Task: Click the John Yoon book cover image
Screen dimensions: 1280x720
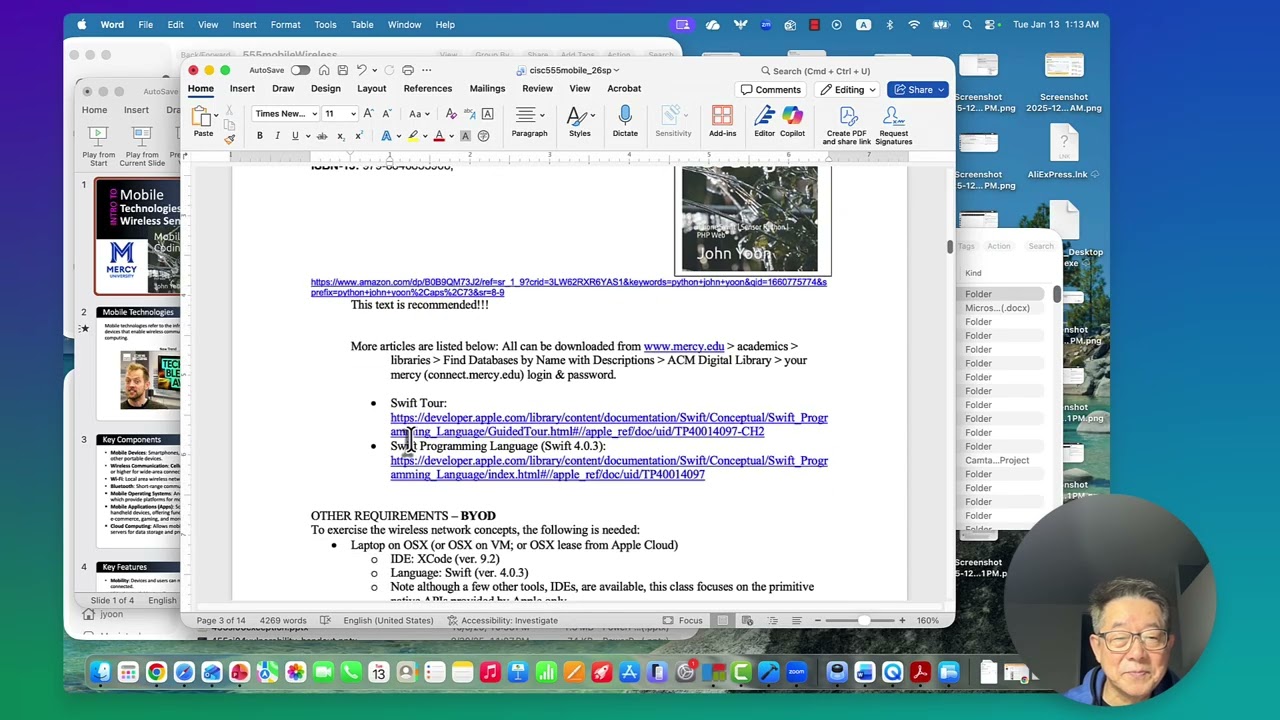Action: [750, 219]
